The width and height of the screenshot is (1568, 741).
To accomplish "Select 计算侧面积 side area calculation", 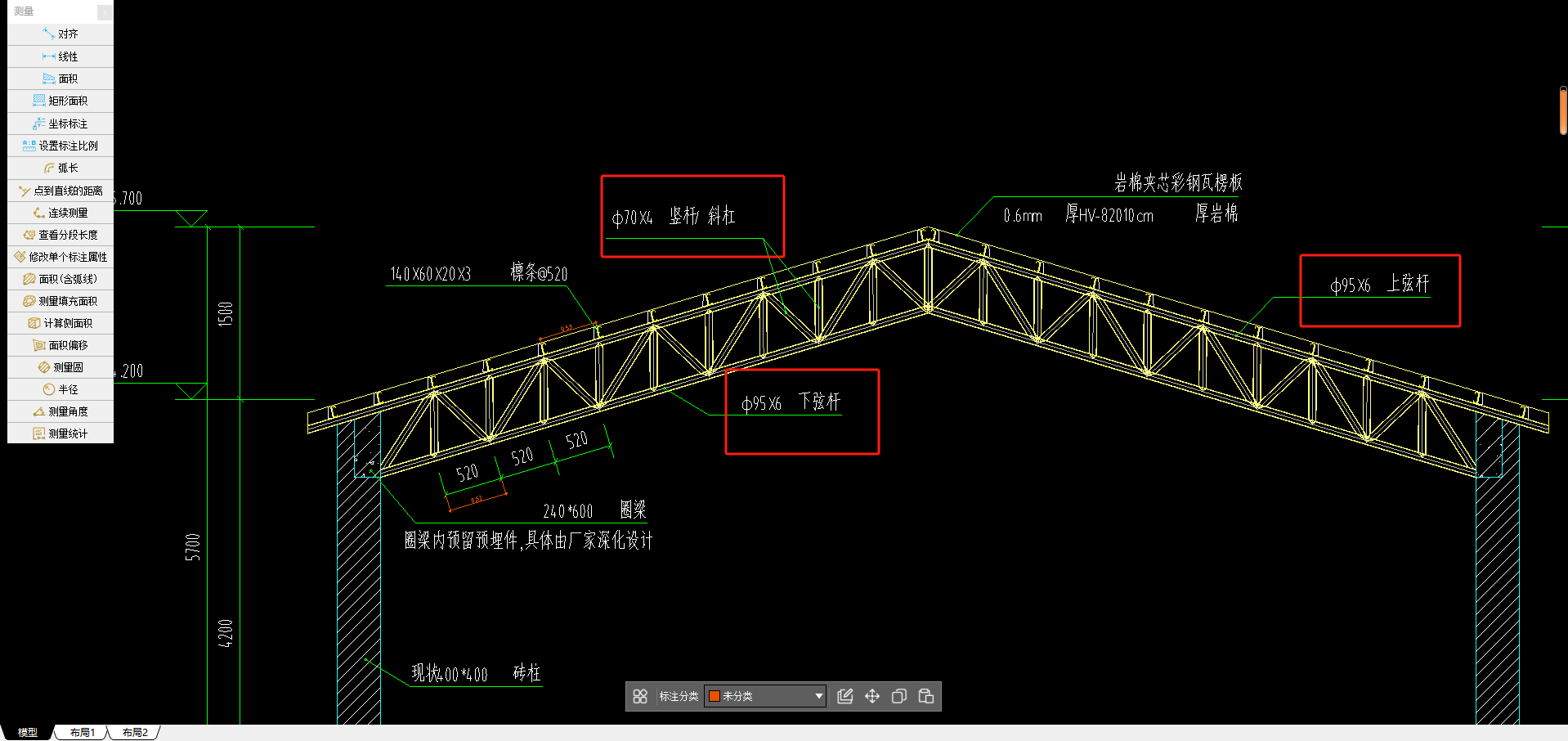I will point(60,323).
